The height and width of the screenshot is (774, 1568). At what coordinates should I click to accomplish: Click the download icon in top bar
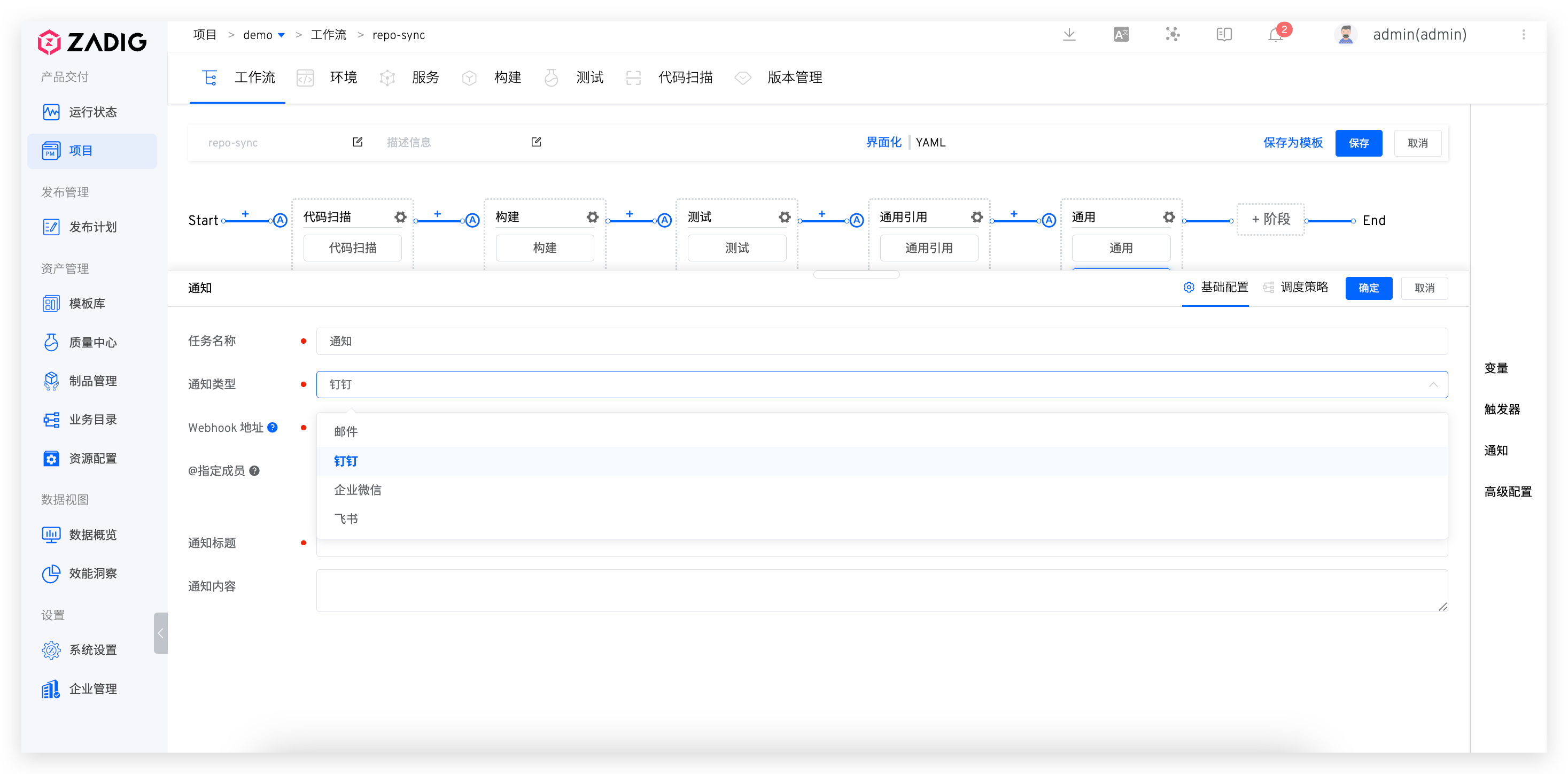pyautogui.click(x=1069, y=35)
